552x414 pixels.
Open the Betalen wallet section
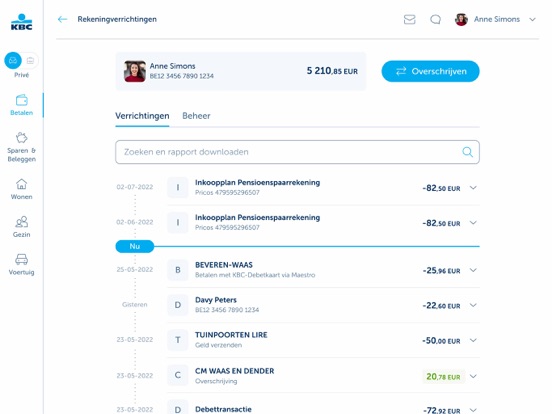pos(21,105)
